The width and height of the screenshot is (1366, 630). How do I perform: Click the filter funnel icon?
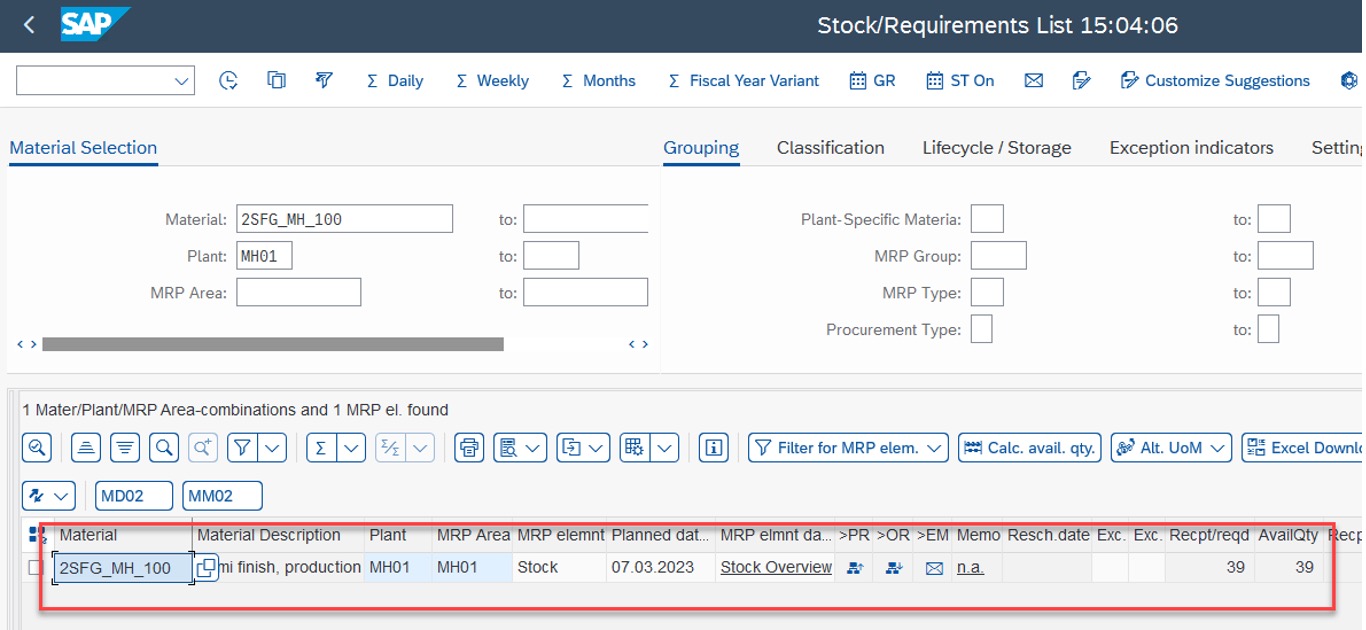[x=241, y=447]
